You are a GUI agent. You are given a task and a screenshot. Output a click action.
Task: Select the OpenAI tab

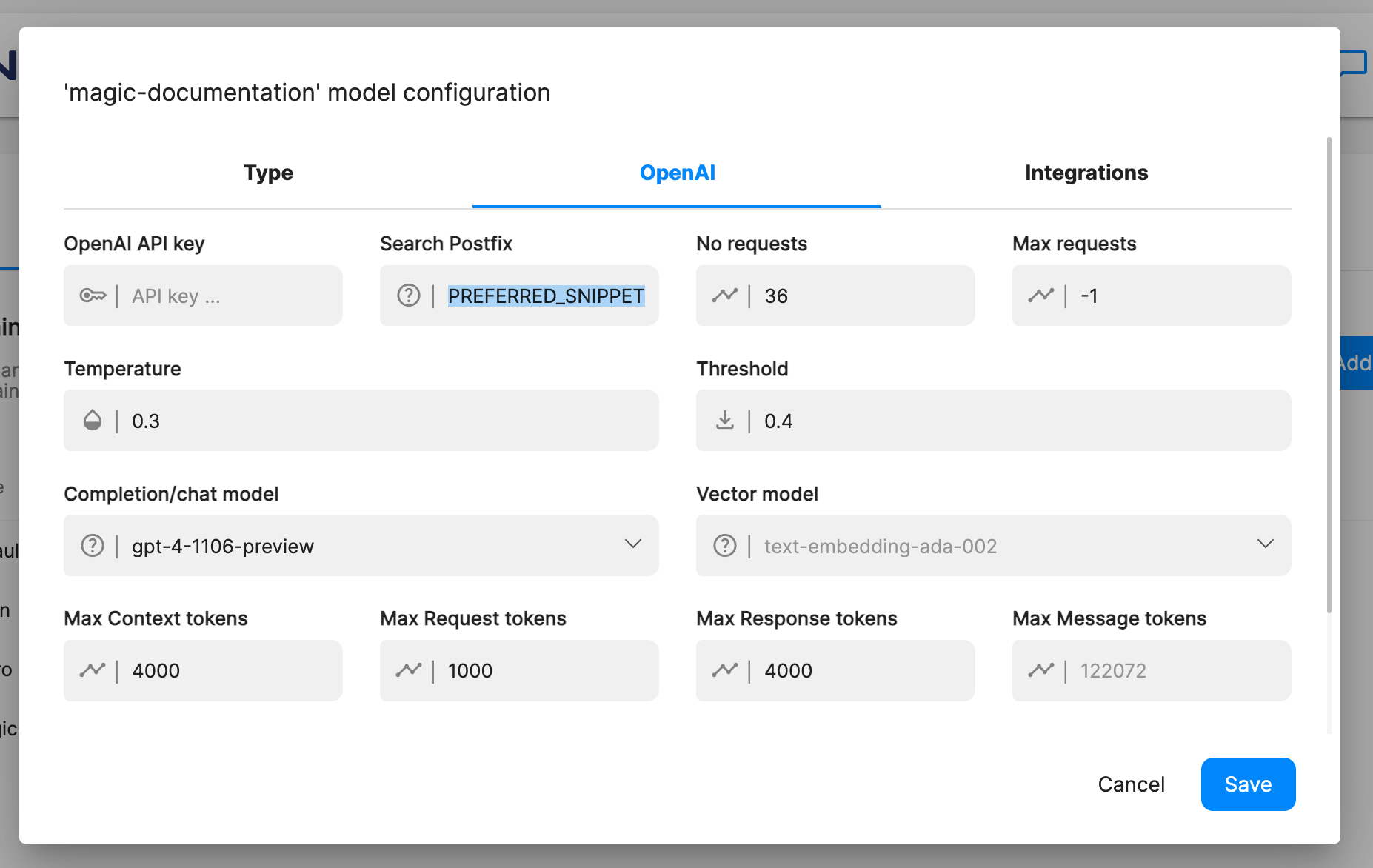677,173
